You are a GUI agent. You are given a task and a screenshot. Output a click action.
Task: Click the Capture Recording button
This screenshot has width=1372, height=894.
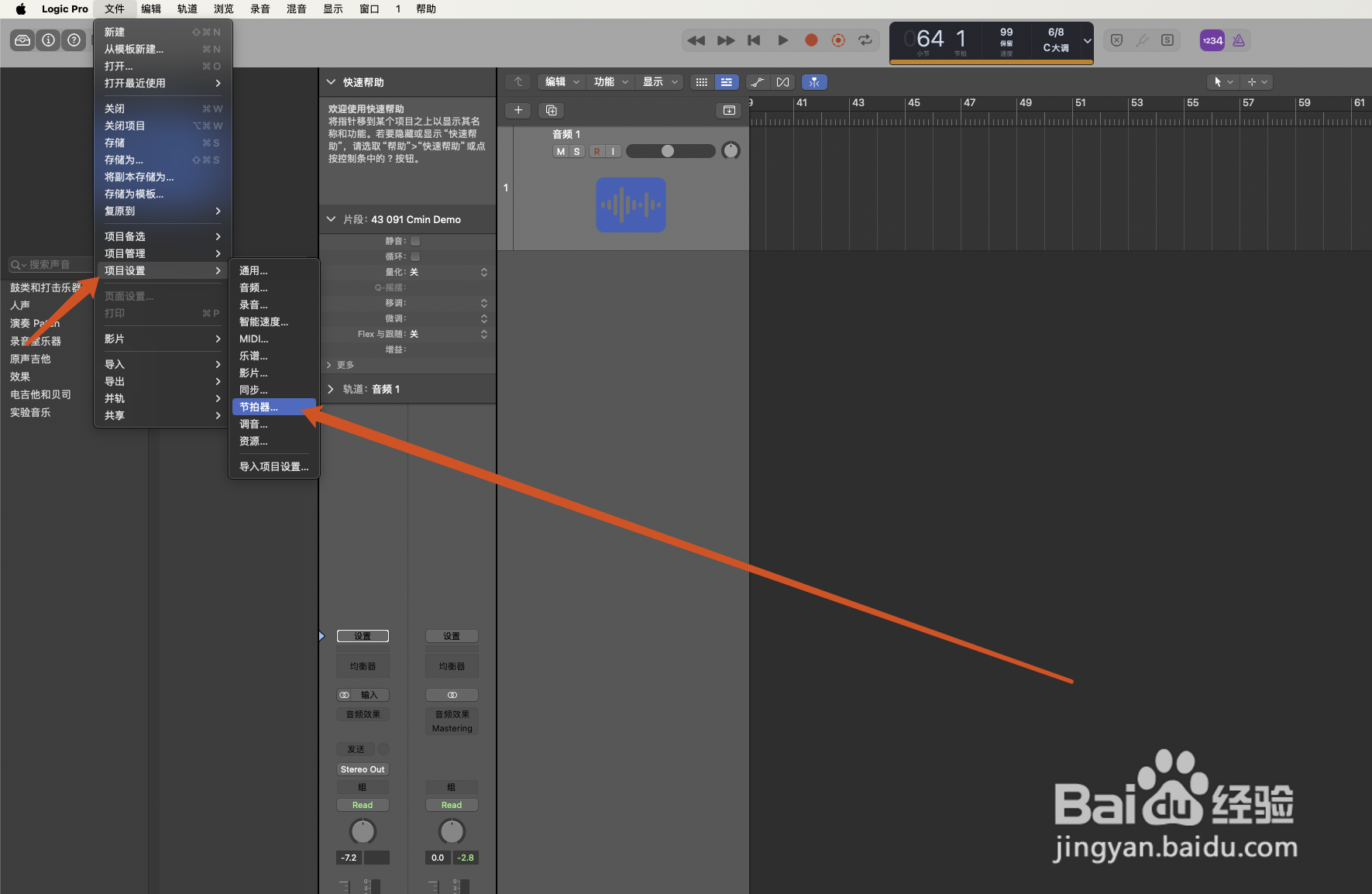[838, 40]
